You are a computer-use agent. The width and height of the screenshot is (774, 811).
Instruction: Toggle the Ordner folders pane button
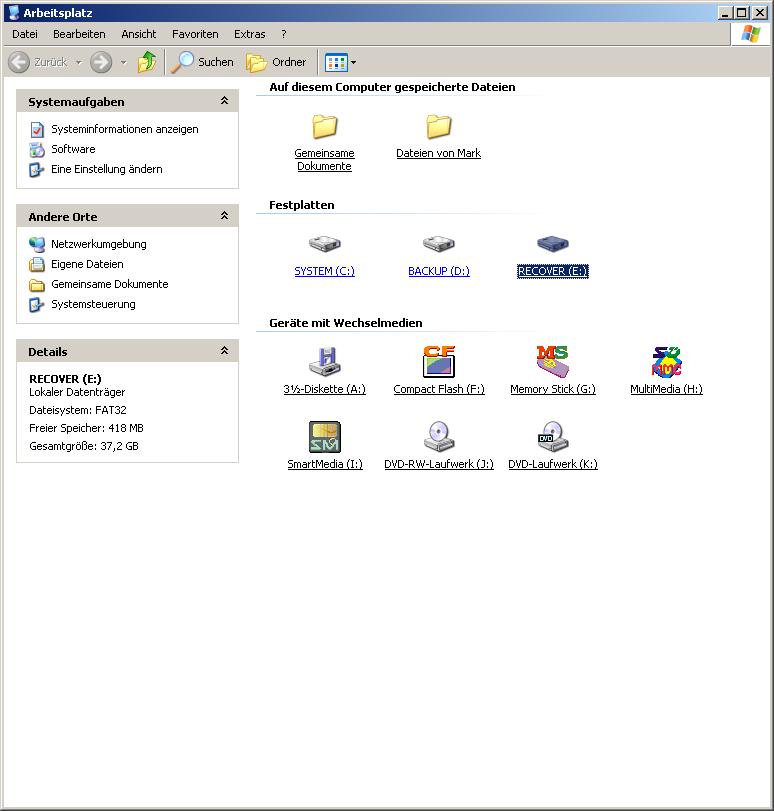276,63
